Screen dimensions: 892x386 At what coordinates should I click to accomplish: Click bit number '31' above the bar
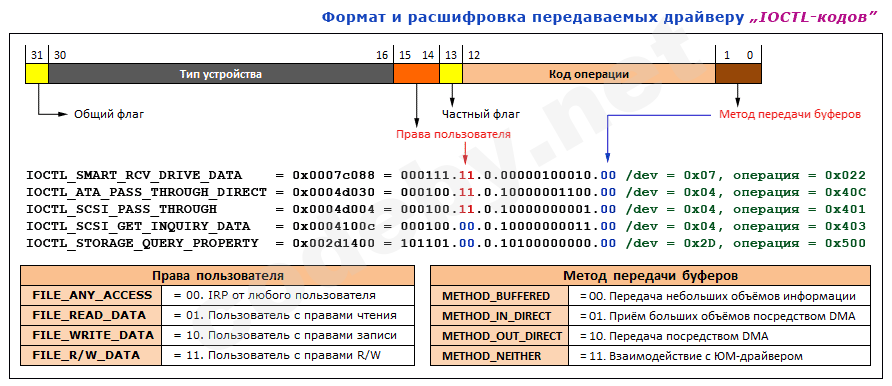pyautogui.click(x=37, y=55)
